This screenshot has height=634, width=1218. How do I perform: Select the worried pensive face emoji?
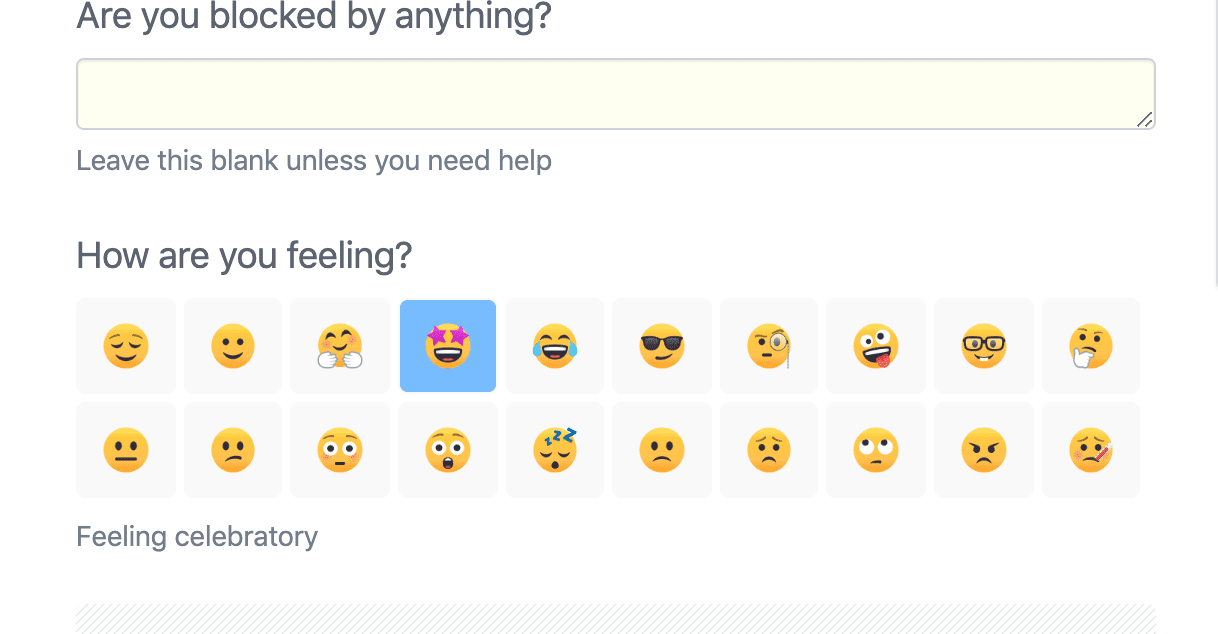coord(768,449)
